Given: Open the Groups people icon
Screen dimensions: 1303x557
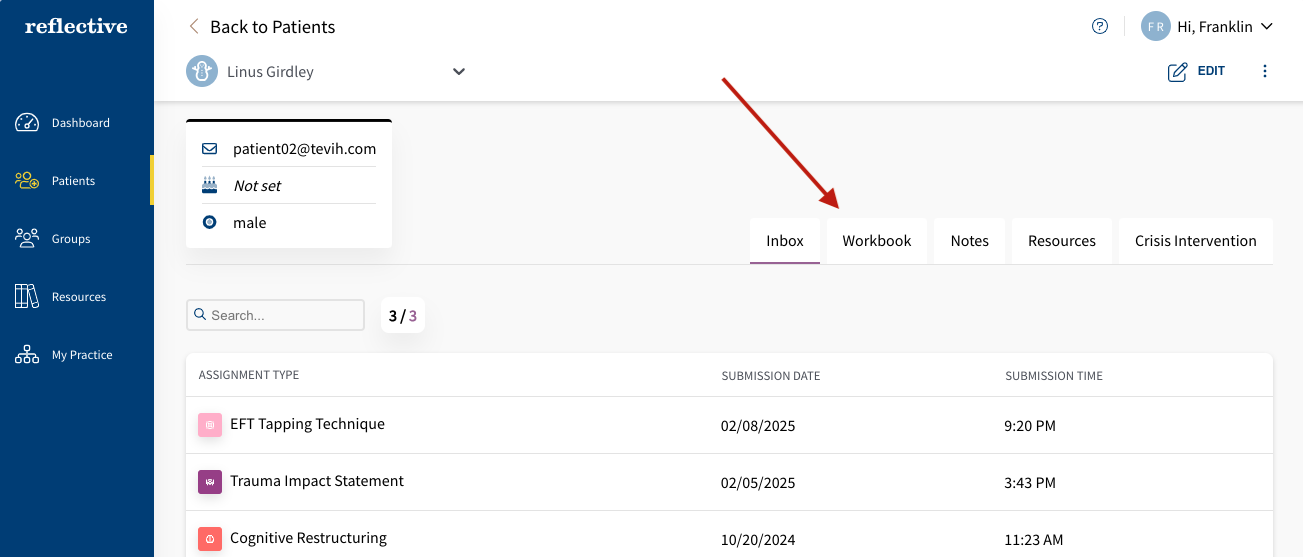Looking at the screenshot, I should coord(27,239).
